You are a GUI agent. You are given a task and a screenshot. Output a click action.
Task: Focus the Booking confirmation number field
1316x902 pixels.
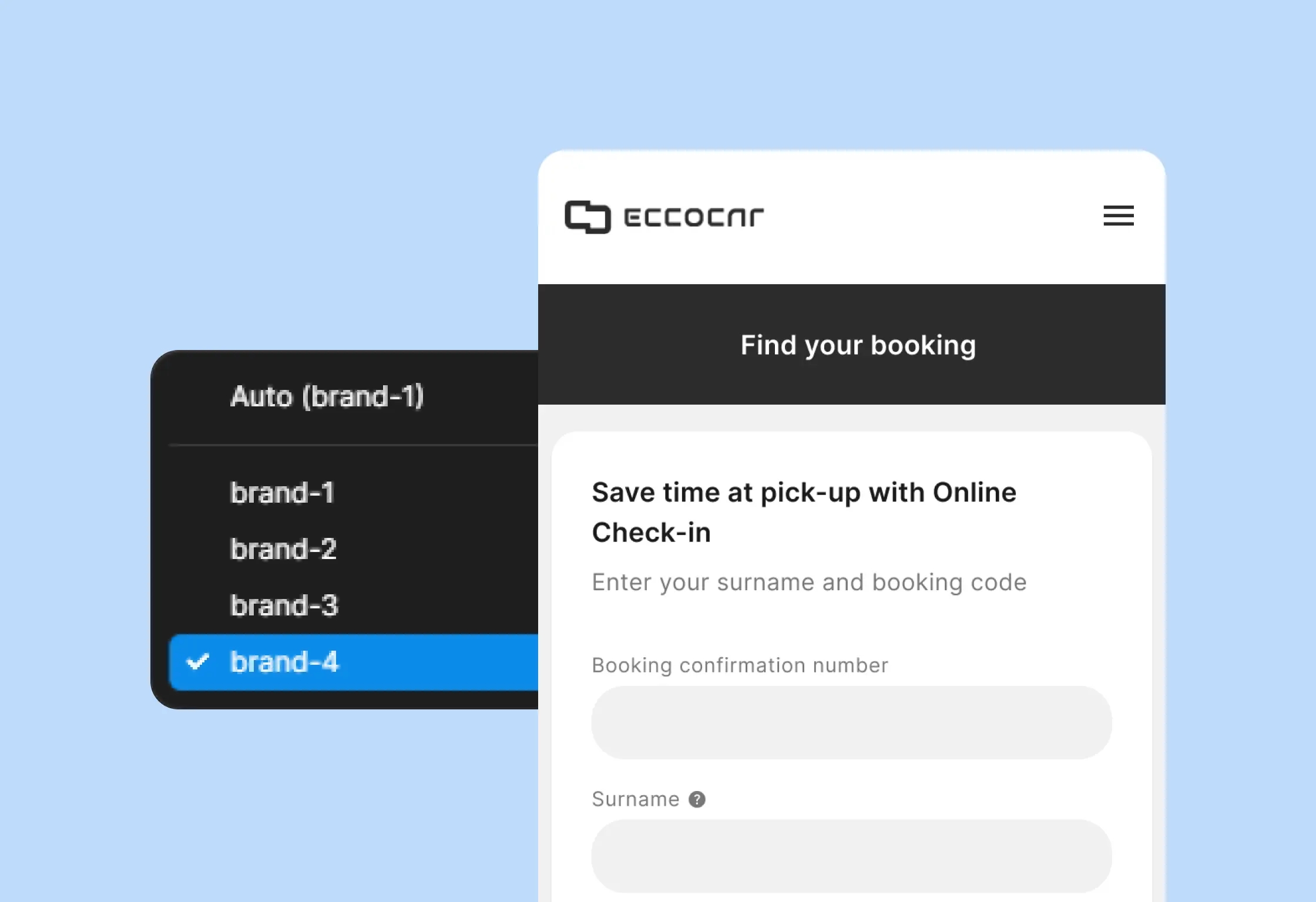[x=851, y=722]
